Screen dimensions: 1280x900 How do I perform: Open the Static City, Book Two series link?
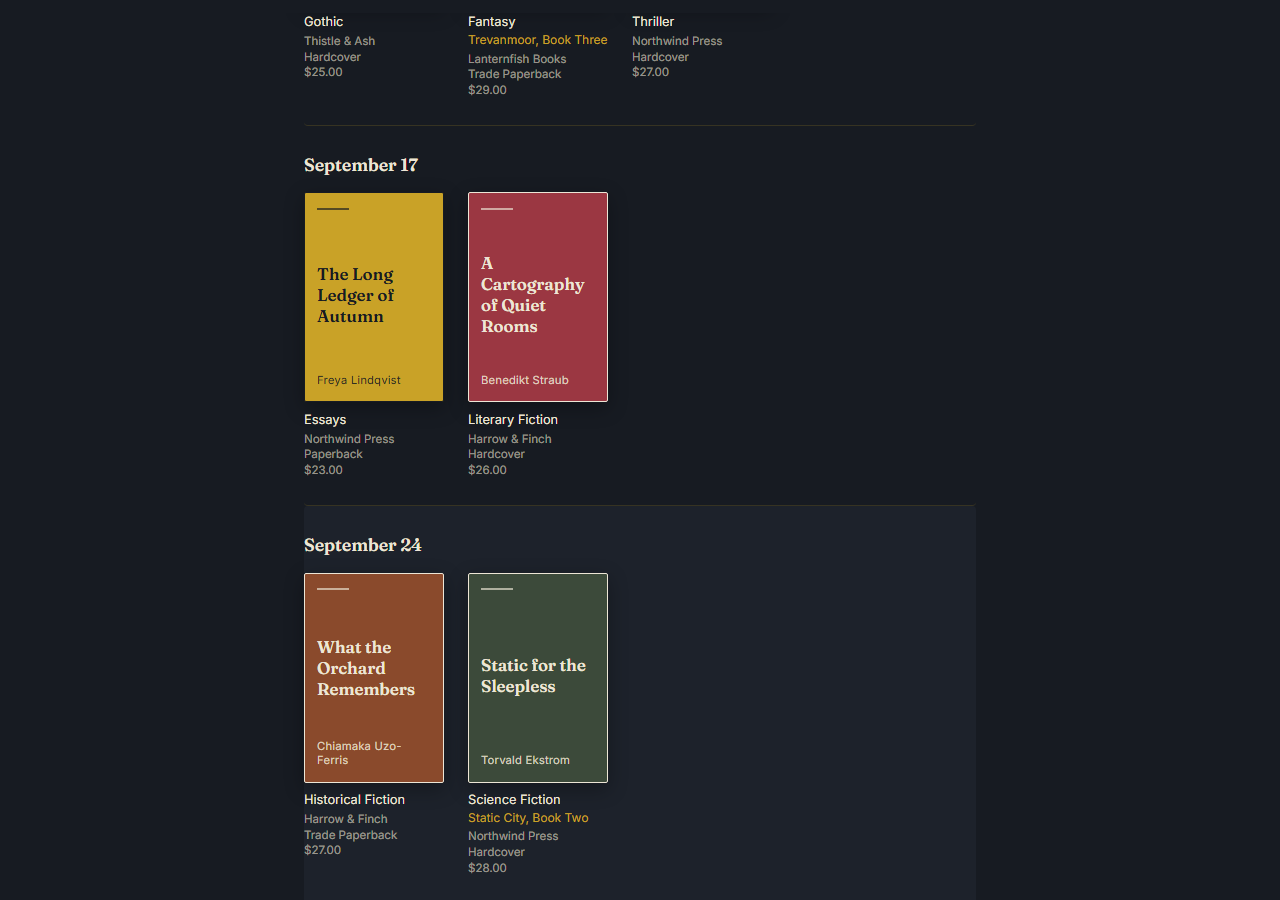(528, 818)
